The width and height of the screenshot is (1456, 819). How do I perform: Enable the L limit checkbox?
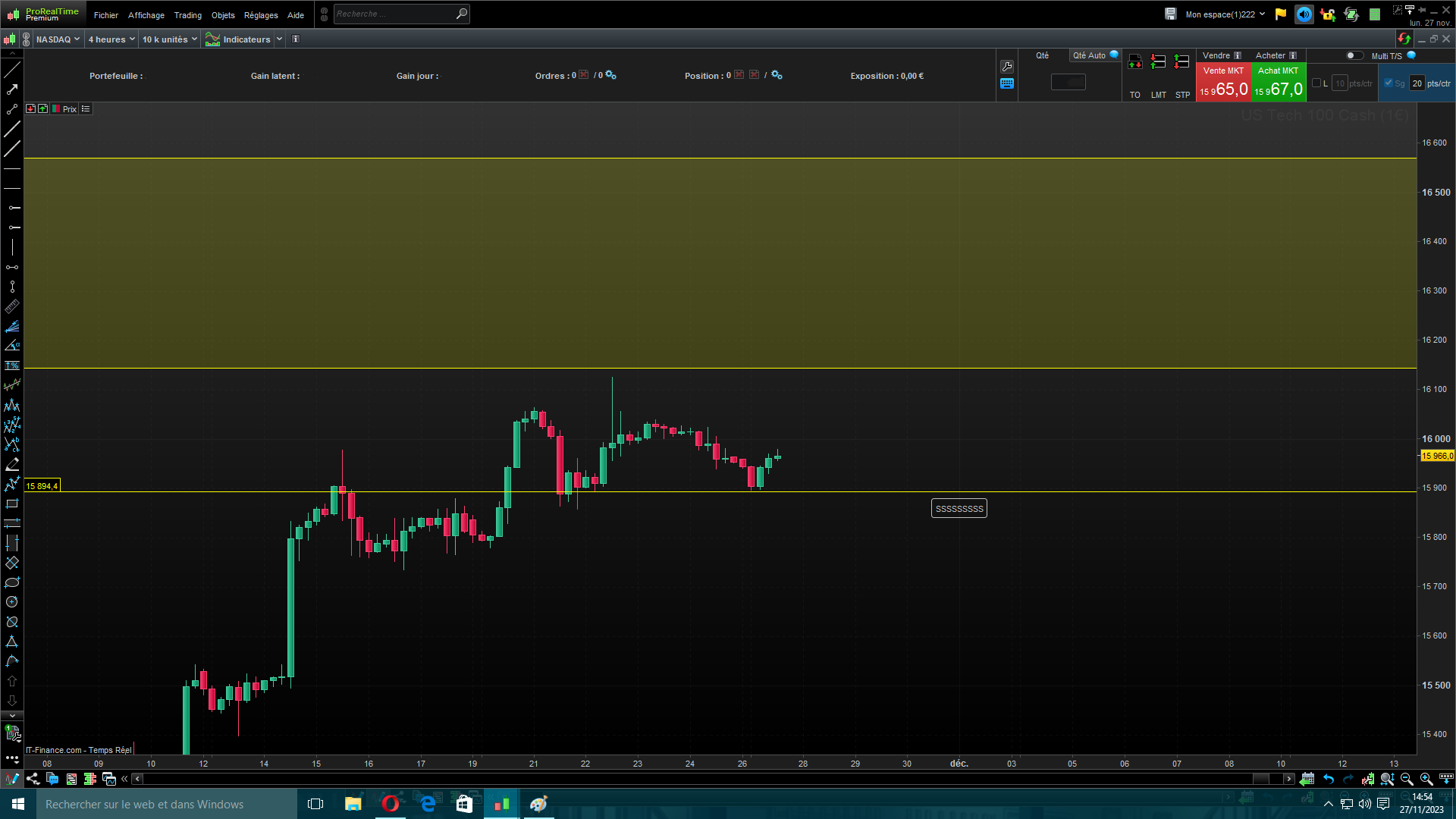[1316, 83]
